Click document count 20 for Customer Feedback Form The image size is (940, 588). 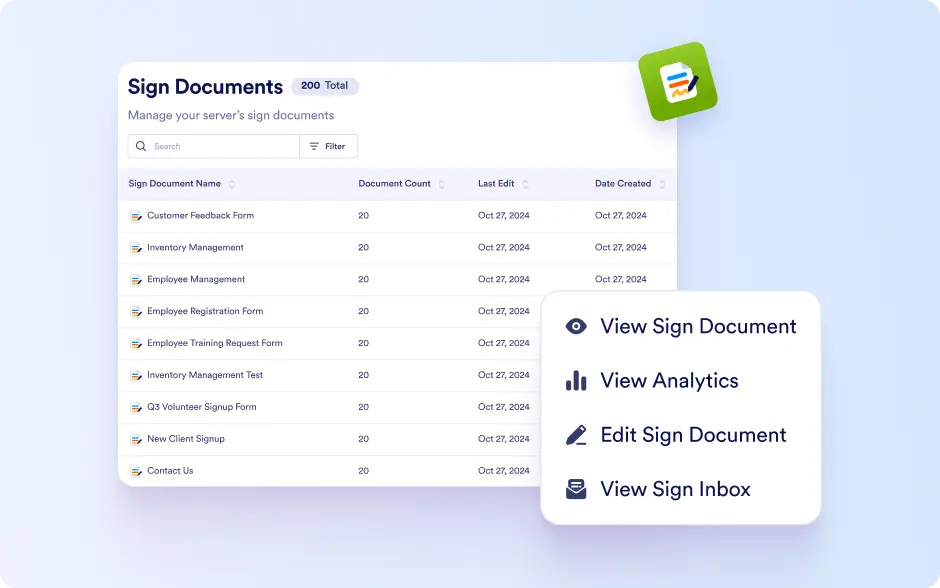(x=363, y=215)
